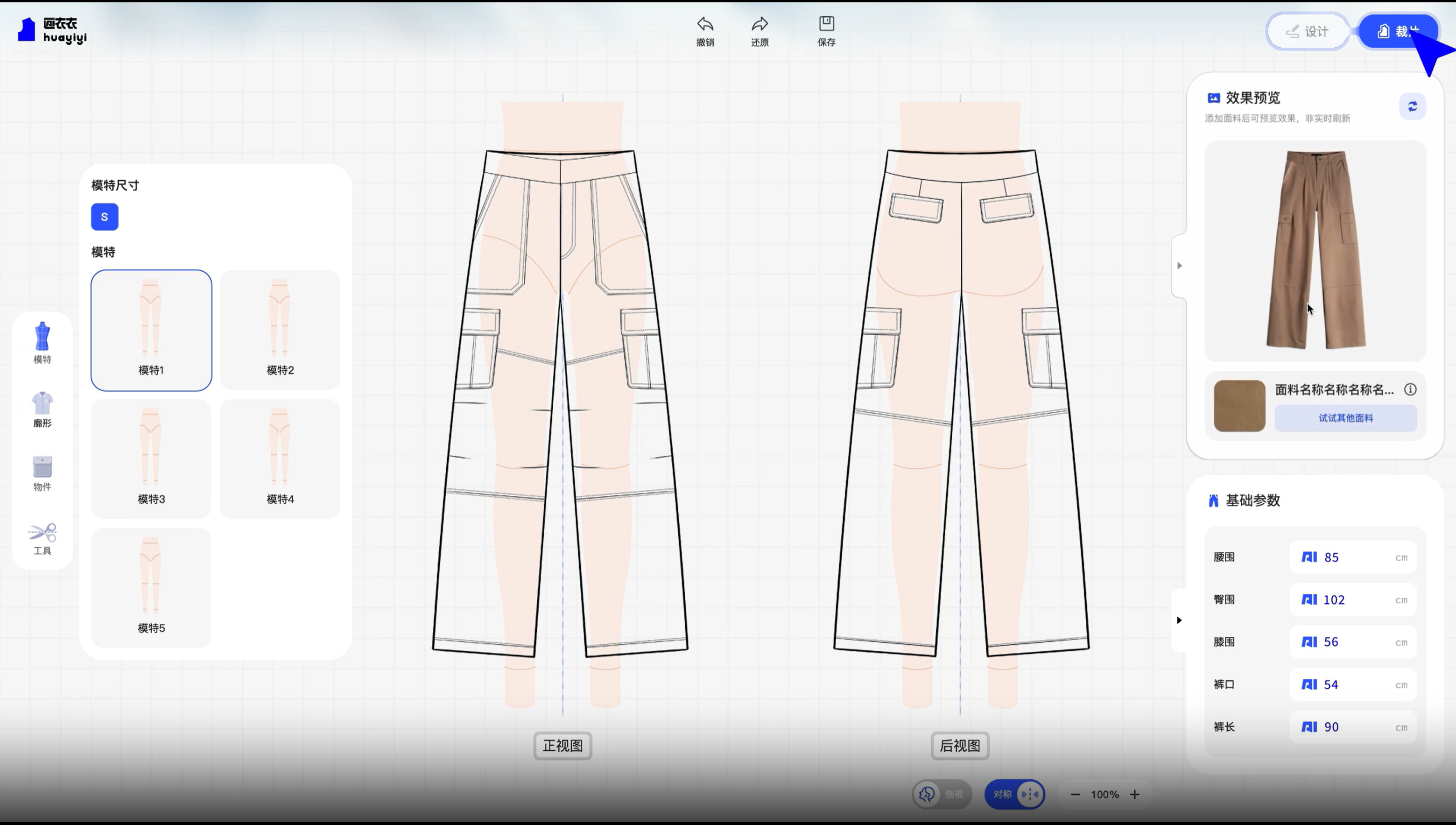The height and width of the screenshot is (825, 1456).
Task: Click the huayiyi logo
Action: click(x=52, y=30)
